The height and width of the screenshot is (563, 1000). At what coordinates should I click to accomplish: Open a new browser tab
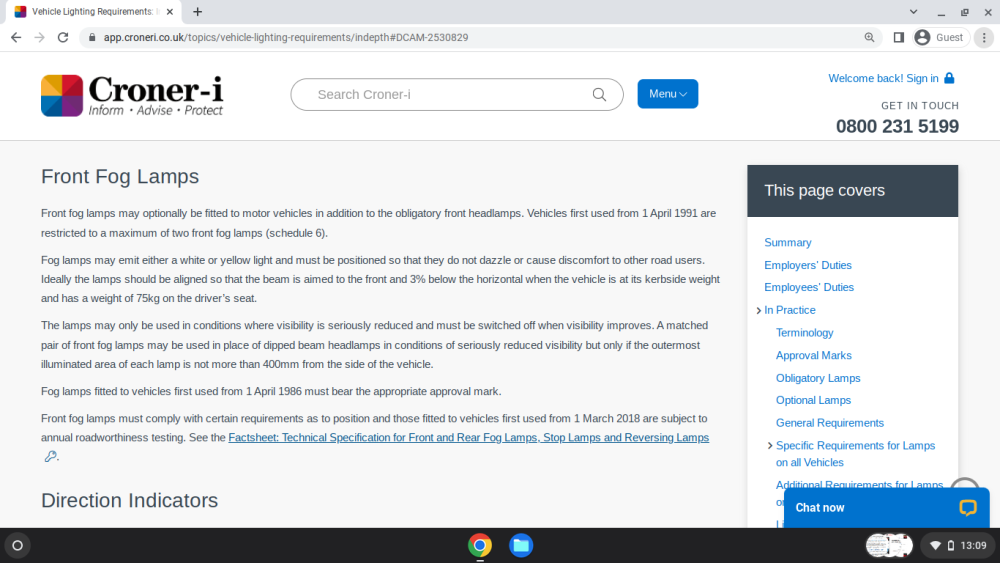click(x=198, y=11)
